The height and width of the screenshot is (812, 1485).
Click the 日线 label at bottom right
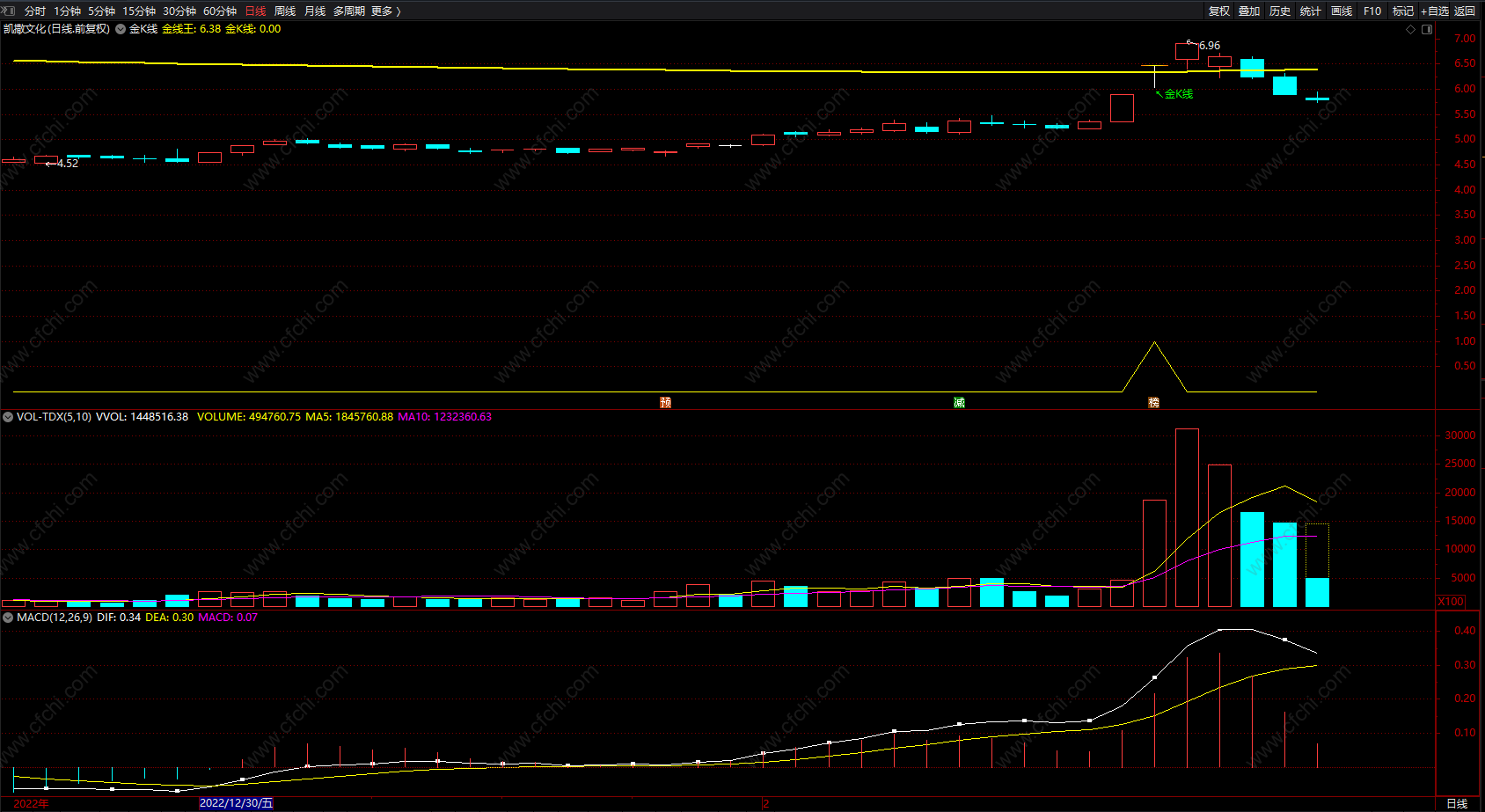point(1457,804)
